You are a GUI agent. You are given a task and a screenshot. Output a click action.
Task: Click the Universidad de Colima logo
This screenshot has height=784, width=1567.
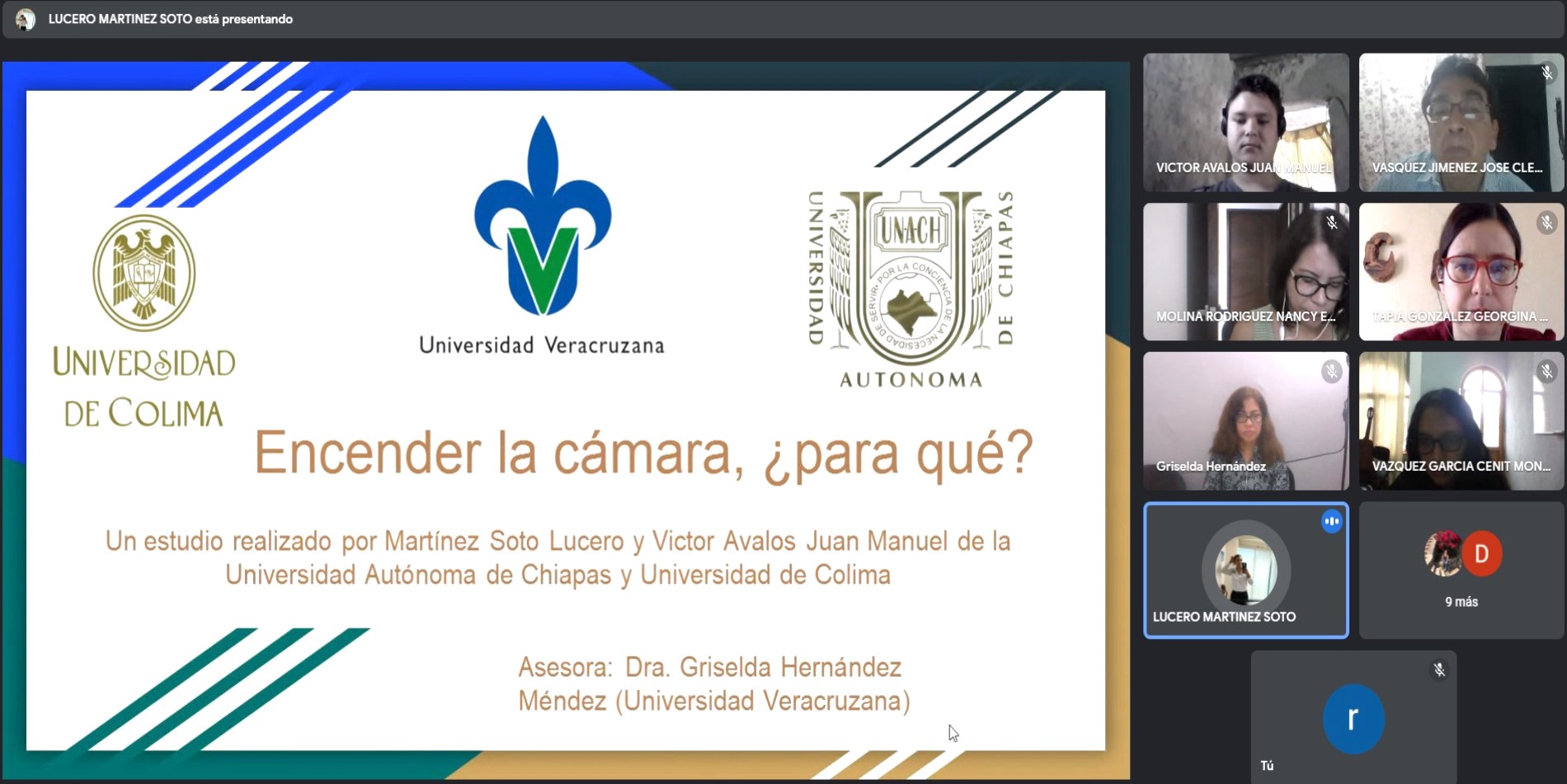coord(144,322)
